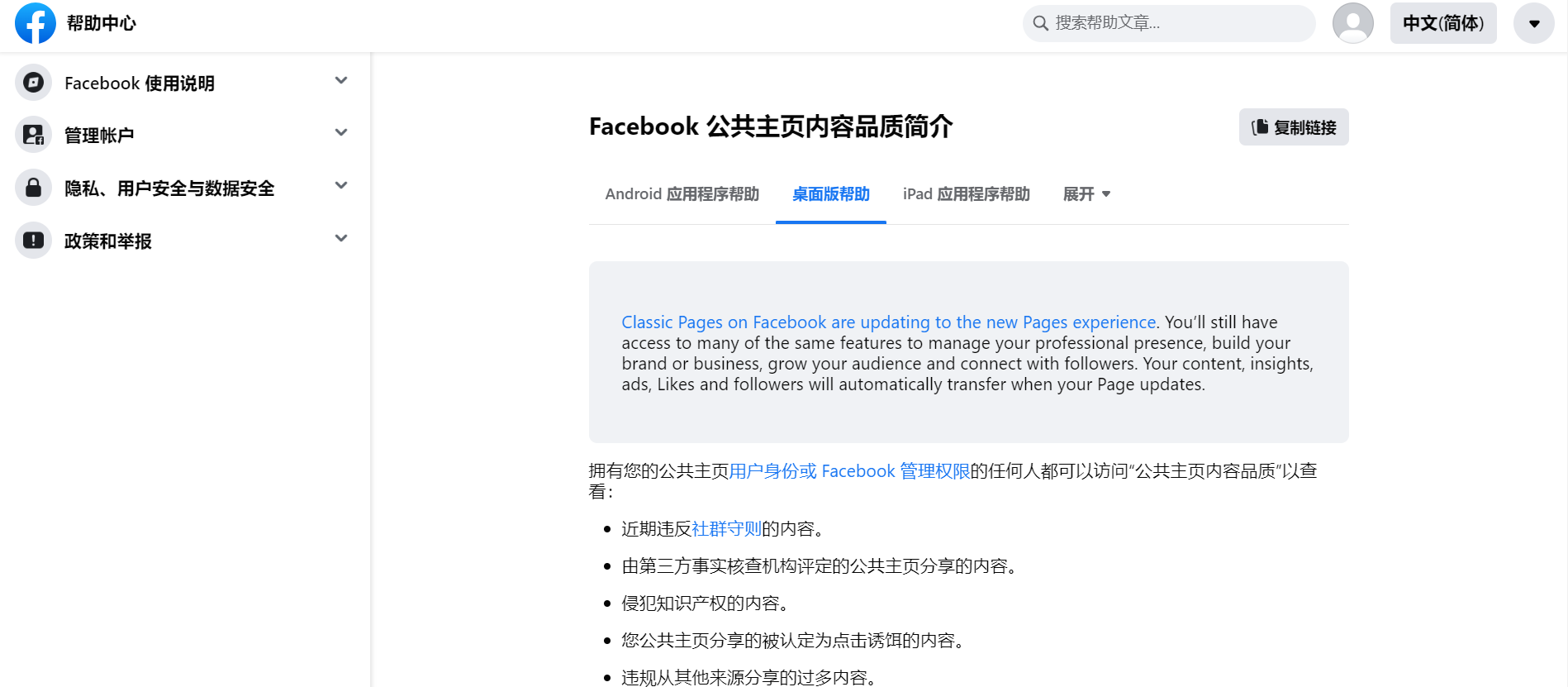Open the 中文(简体) language selector
The width and height of the screenshot is (1568, 687).
pos(1443,23)
